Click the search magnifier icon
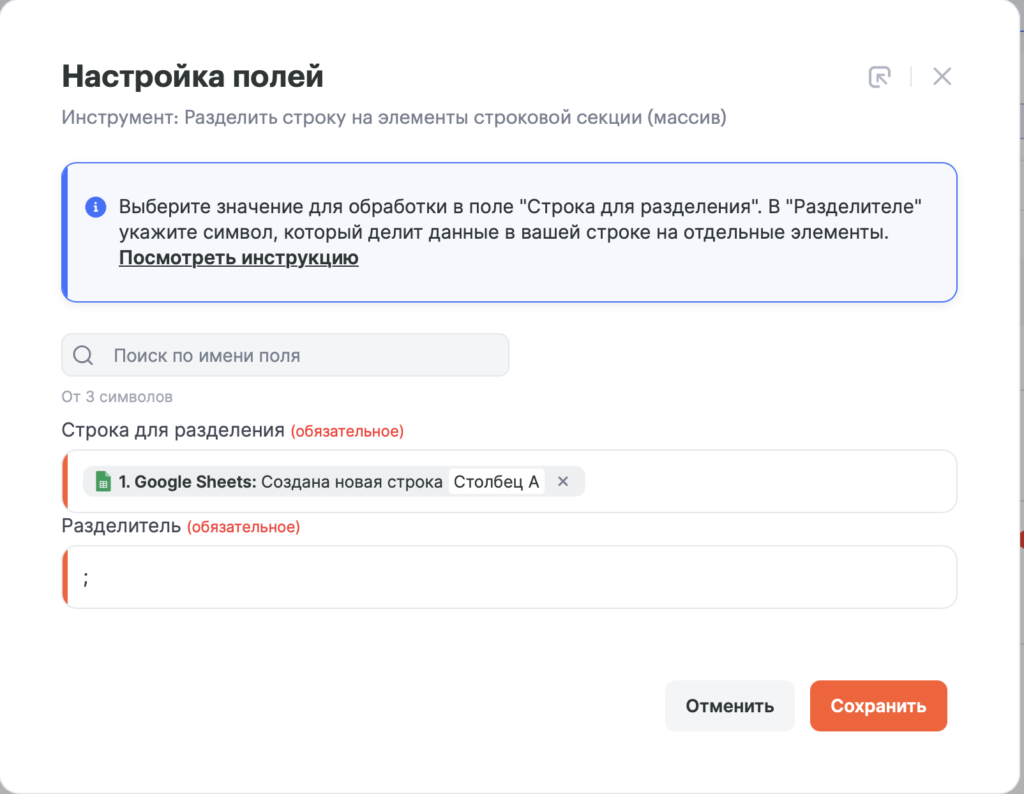The height and width of the screenshot is (794, 1024). pos(83,355)
